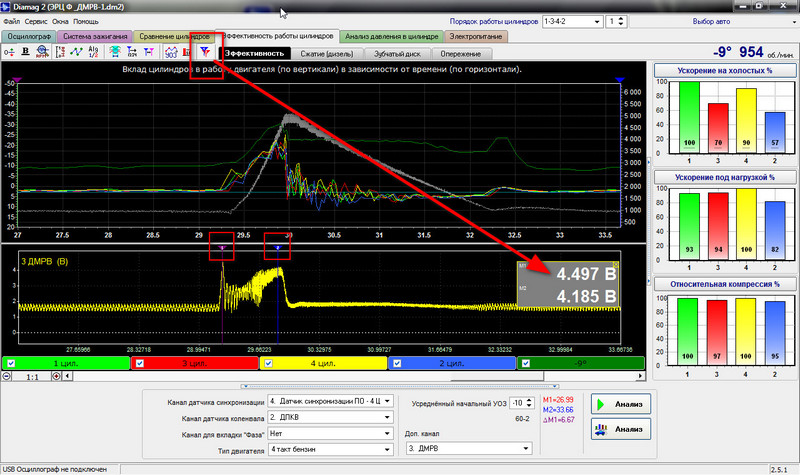Click the green zigzag line toolbar icon

pos(77,52)
